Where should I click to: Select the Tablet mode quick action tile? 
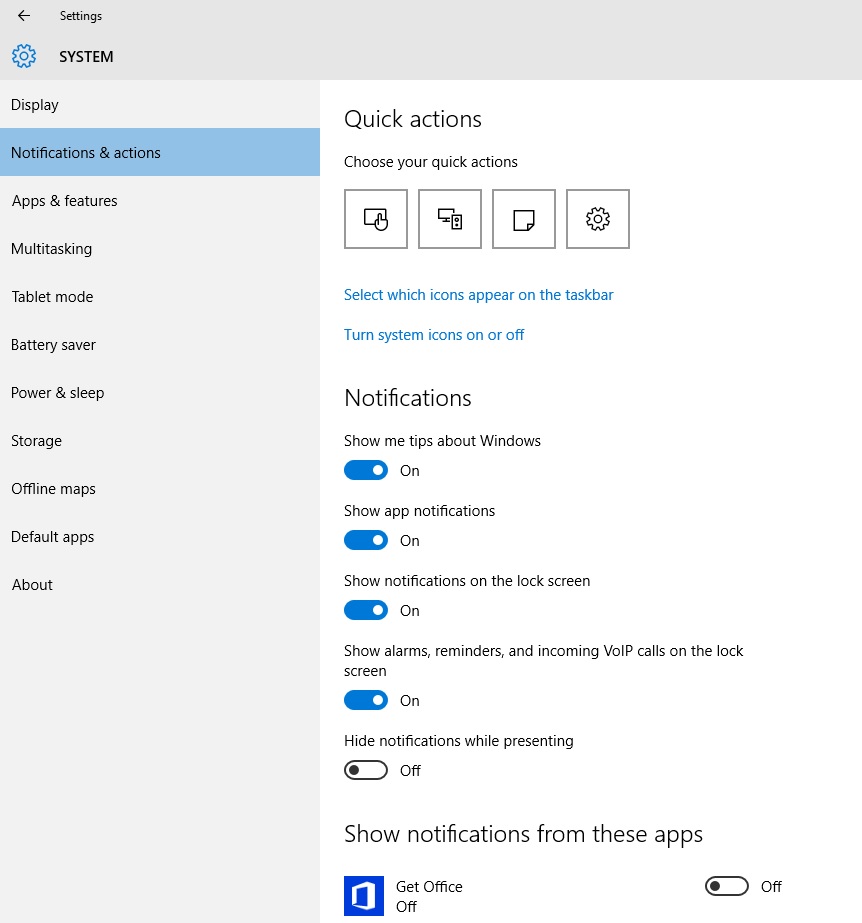coord(376,219)
